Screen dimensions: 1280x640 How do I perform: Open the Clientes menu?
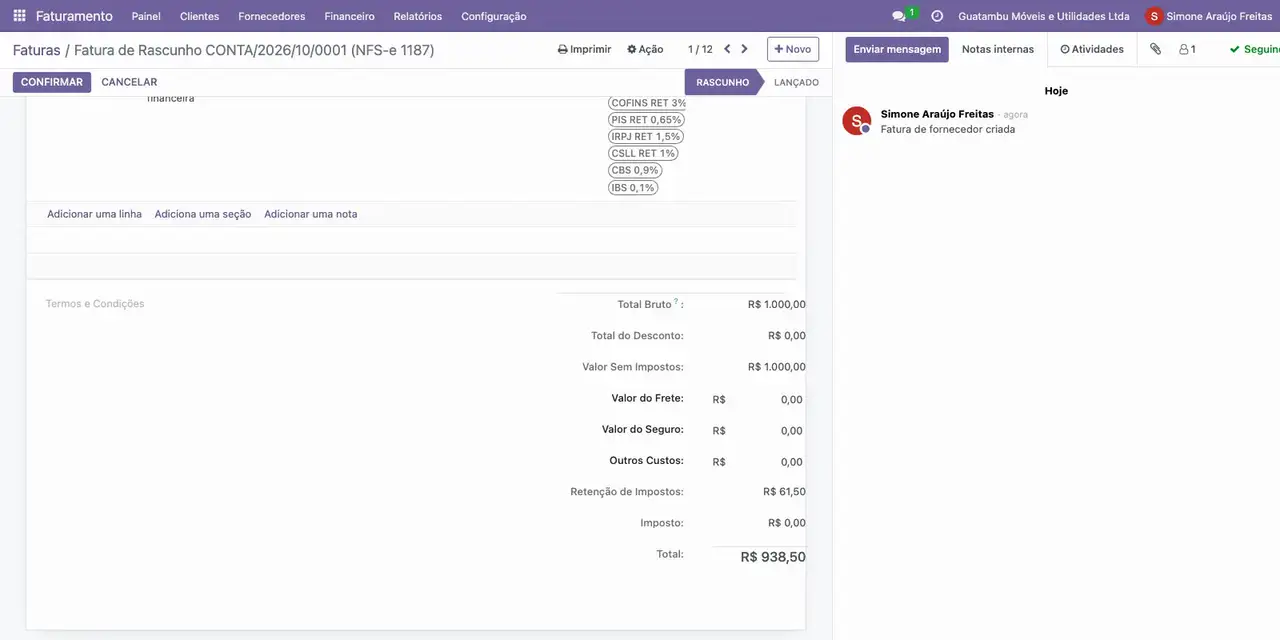tap(199, 16)
